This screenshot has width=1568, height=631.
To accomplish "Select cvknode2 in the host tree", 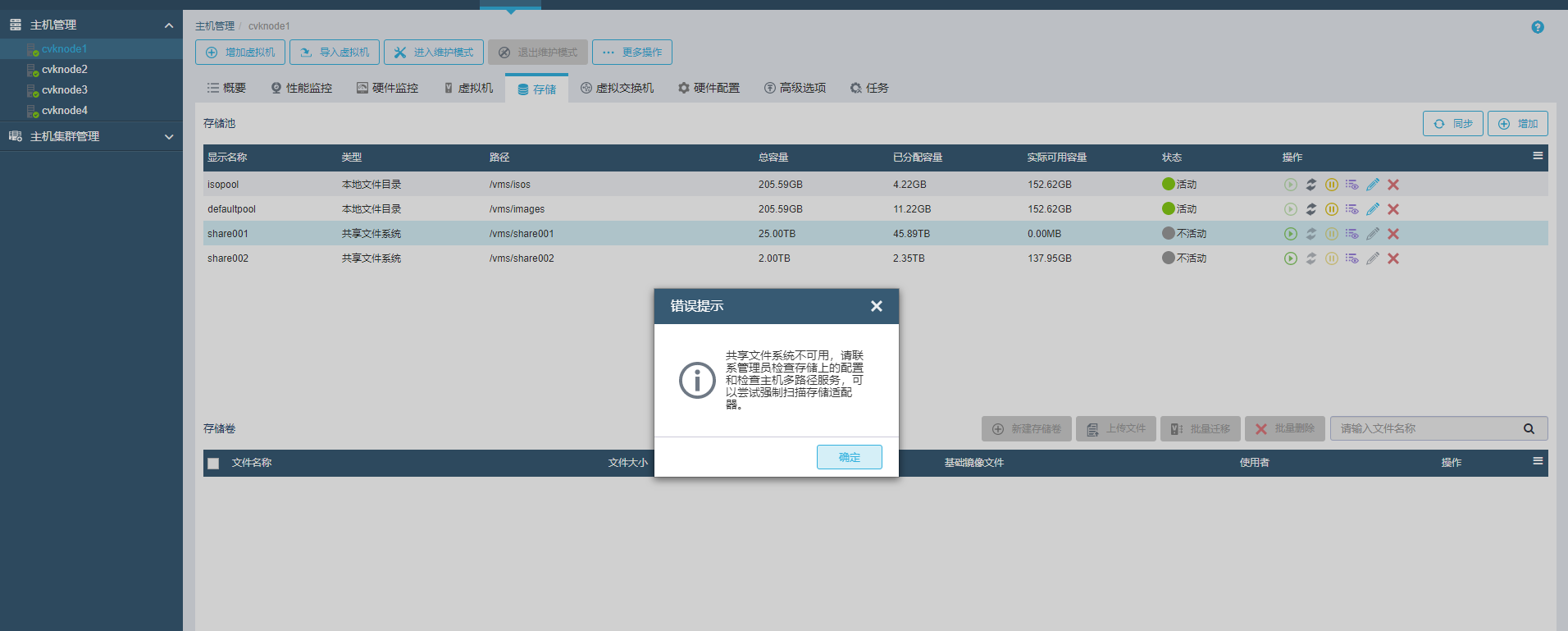I will point(65,70).
